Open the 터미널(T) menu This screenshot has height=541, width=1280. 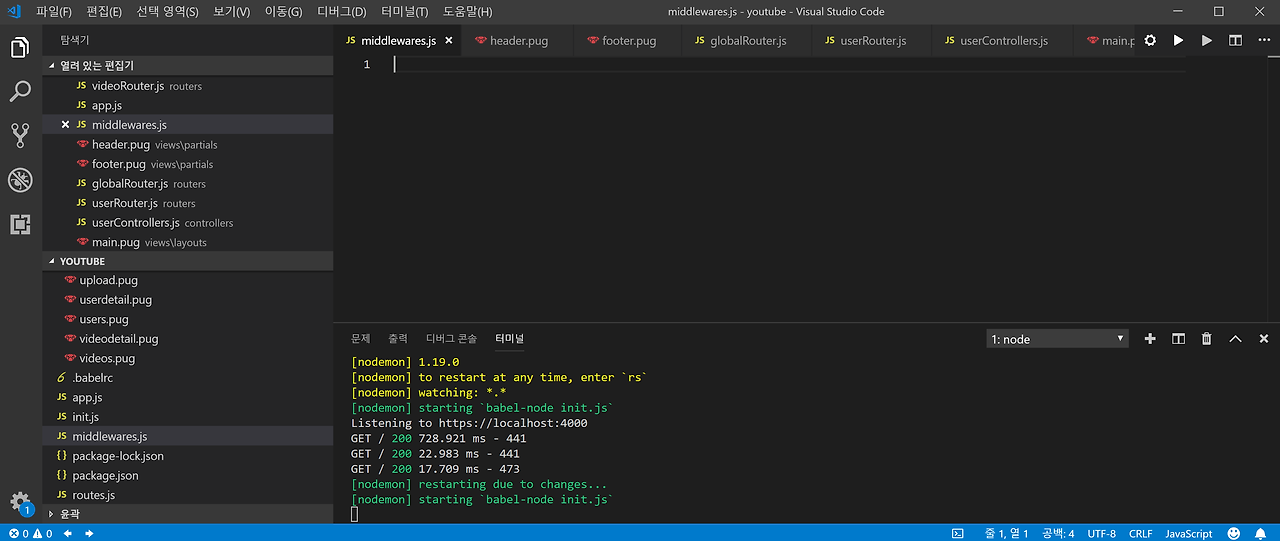coord(405,12)
